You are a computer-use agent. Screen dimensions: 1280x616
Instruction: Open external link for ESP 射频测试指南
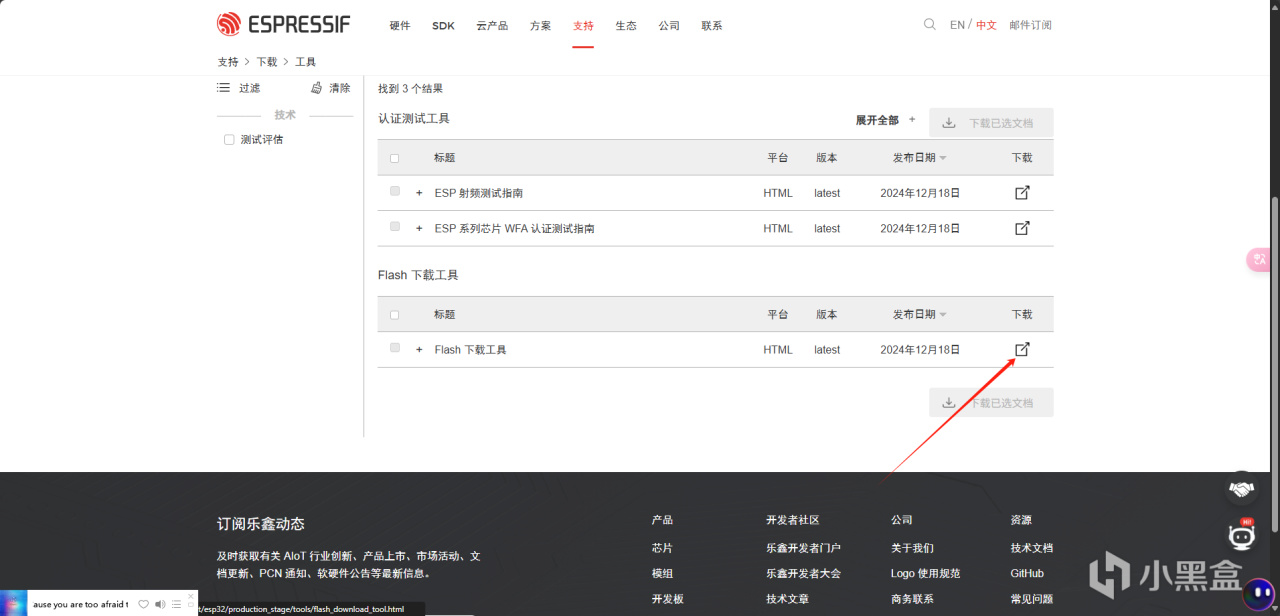pyautogui.click(x=1022, y=193)
